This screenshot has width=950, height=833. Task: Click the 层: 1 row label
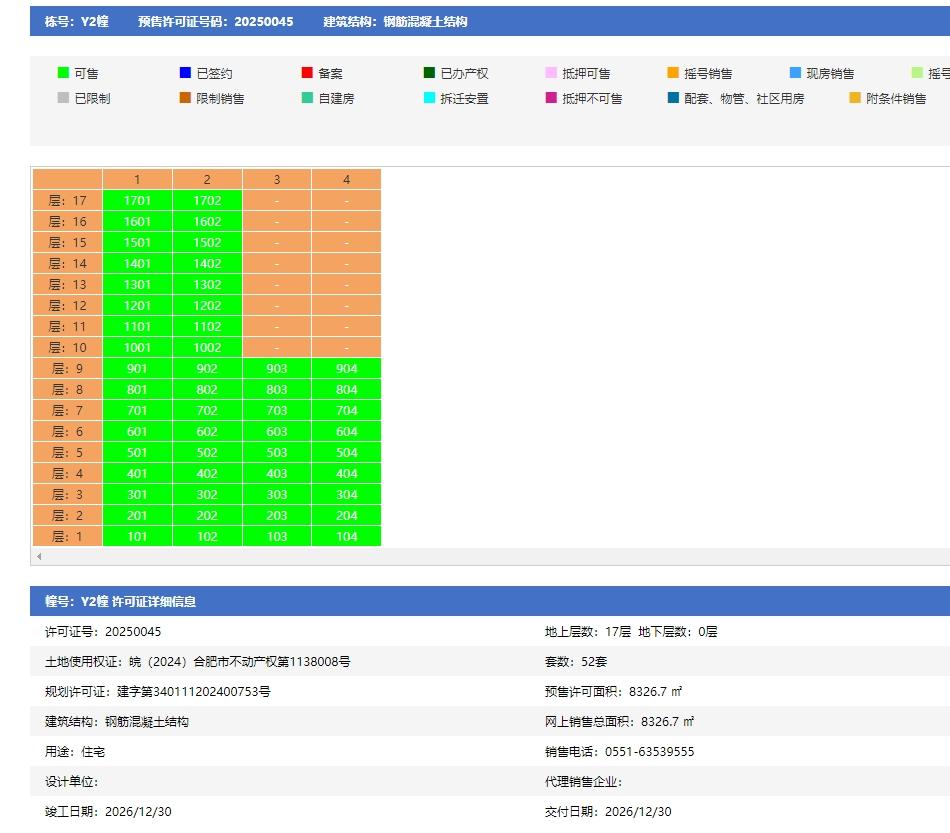coord(67,537)
